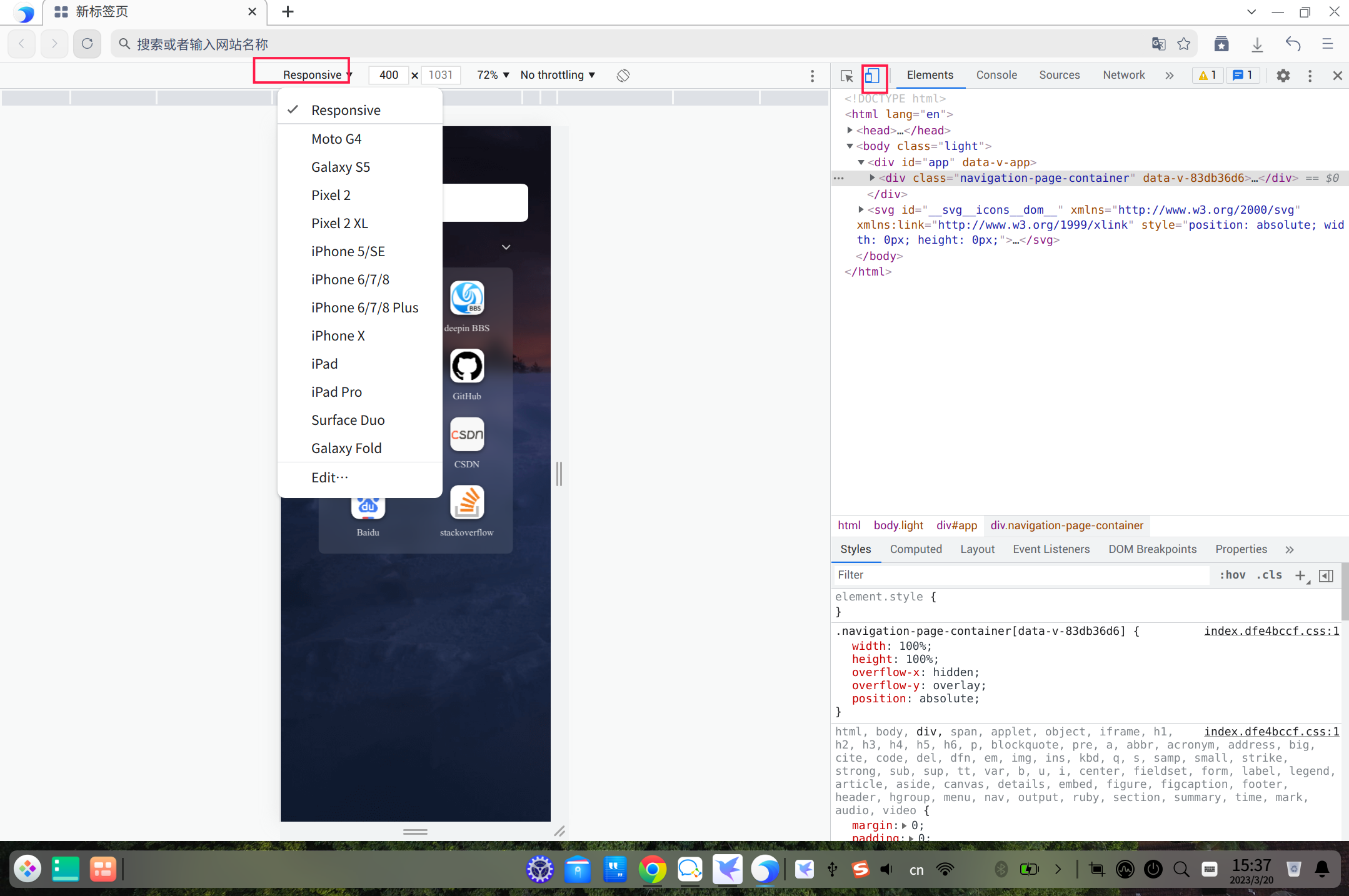Open the GitHub shortcut icon

pos(467,367)
